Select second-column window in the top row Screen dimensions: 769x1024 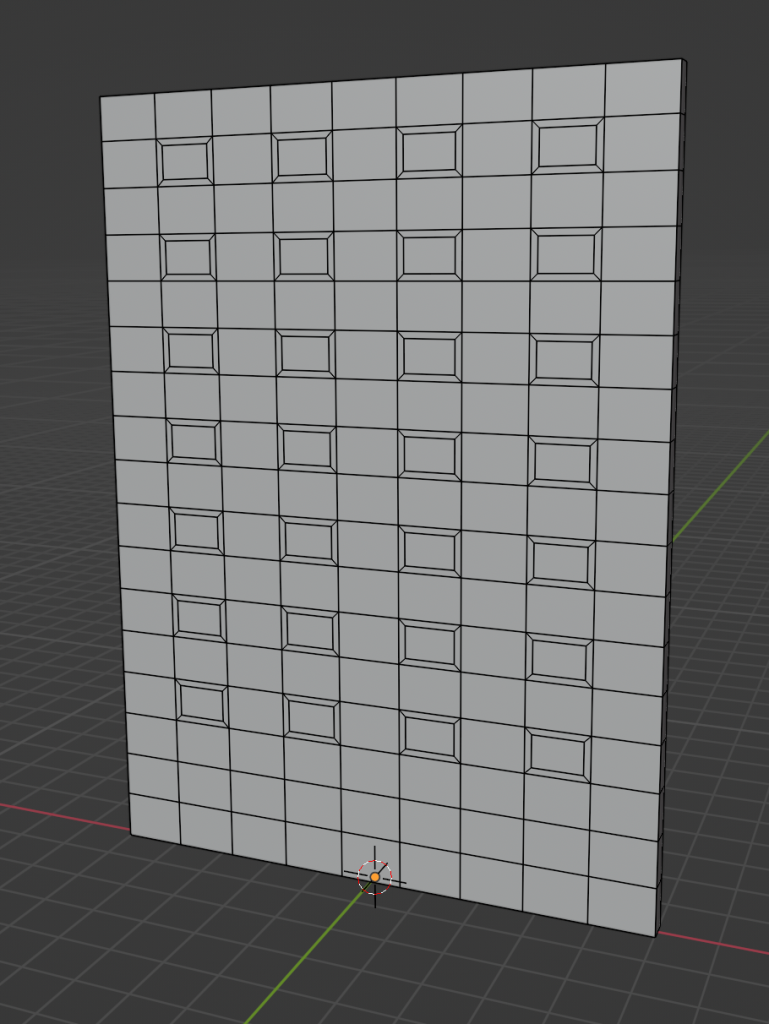[x=303, y=157]
